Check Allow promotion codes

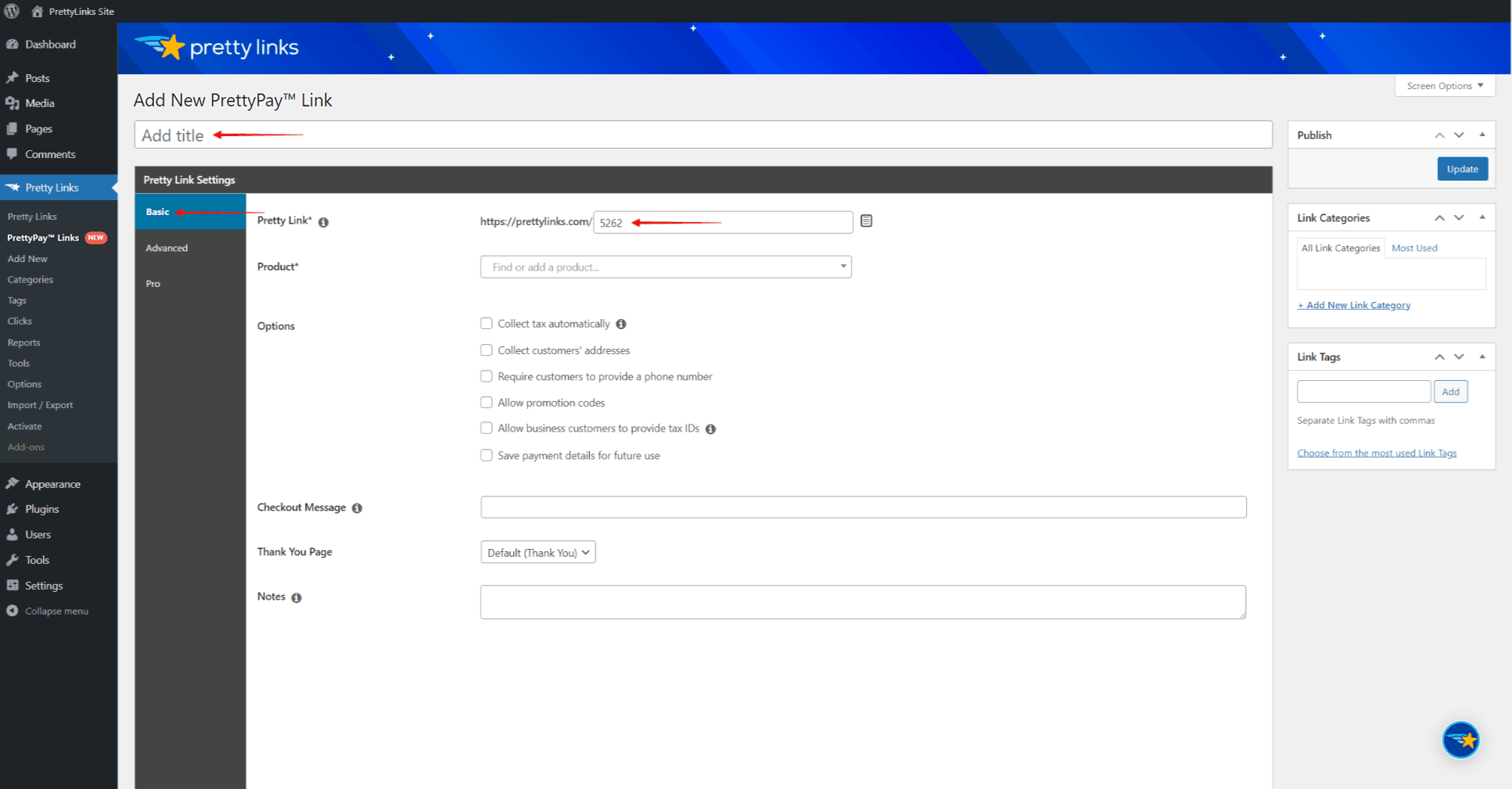(x=486, y=402)
